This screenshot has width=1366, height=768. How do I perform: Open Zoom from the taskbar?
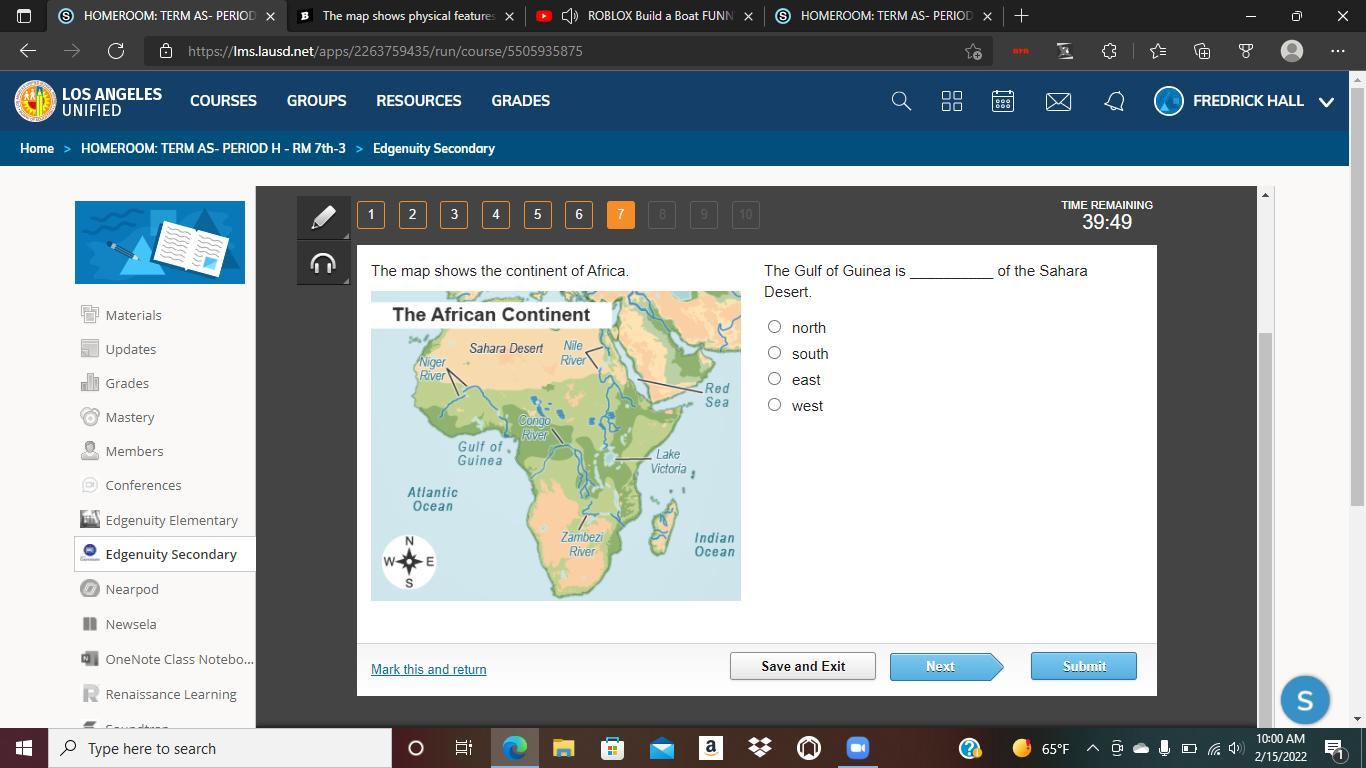point(858,748)
